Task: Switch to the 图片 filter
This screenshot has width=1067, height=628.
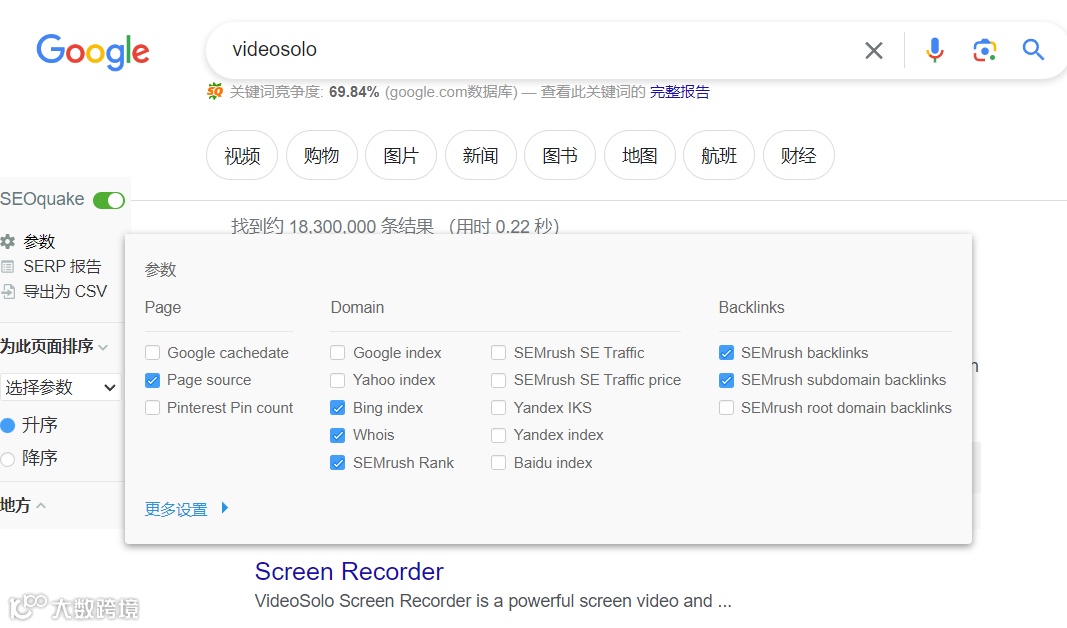Action: [x=401, y=155]
